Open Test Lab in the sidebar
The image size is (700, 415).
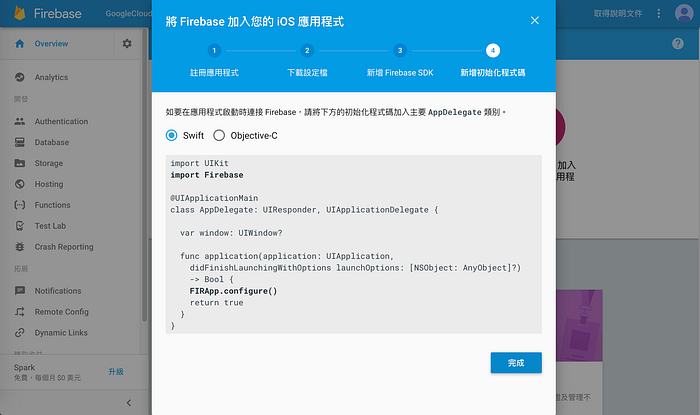(50, 226)
